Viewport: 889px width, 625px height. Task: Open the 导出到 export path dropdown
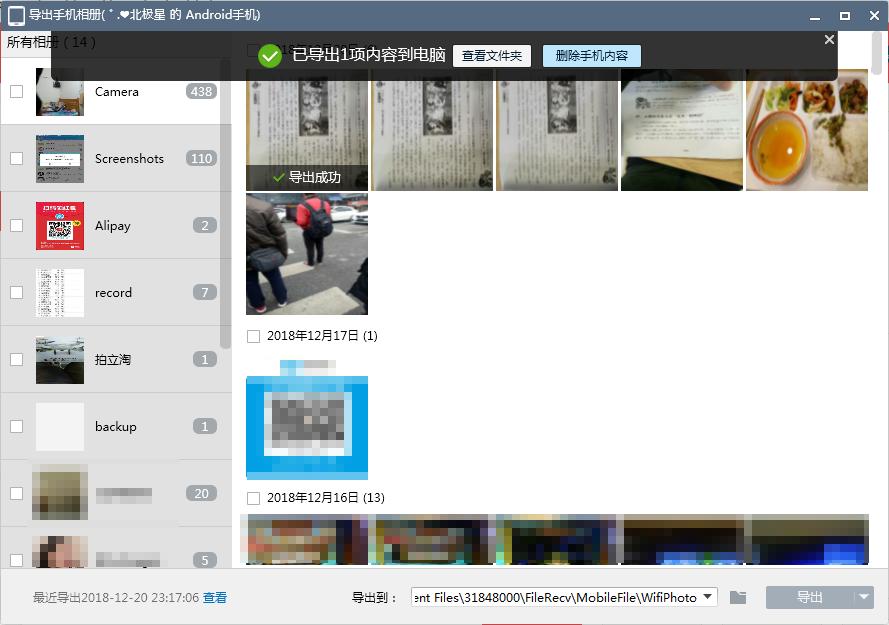(709, 596)
